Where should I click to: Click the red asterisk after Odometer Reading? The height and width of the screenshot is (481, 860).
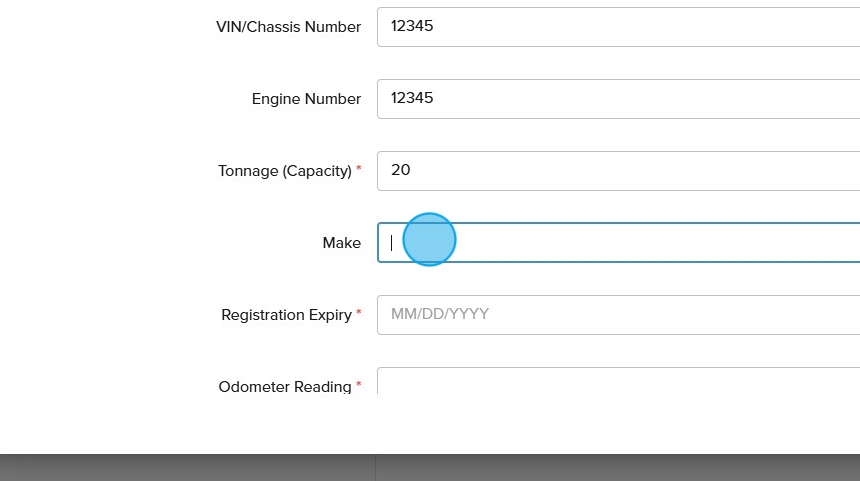pos(359,384)
